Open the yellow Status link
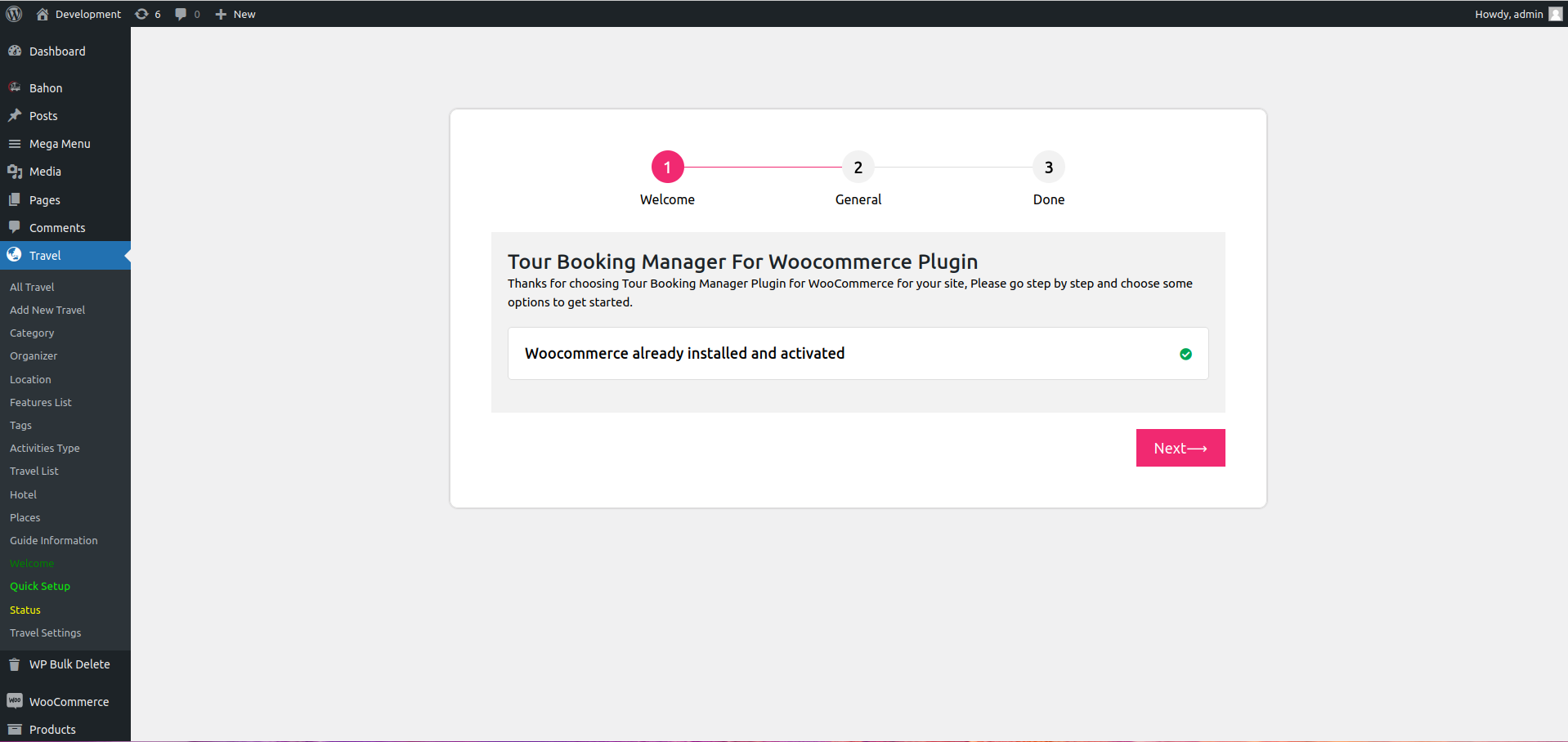Viewport: 1568px width, 742px height. coord(25,610)
